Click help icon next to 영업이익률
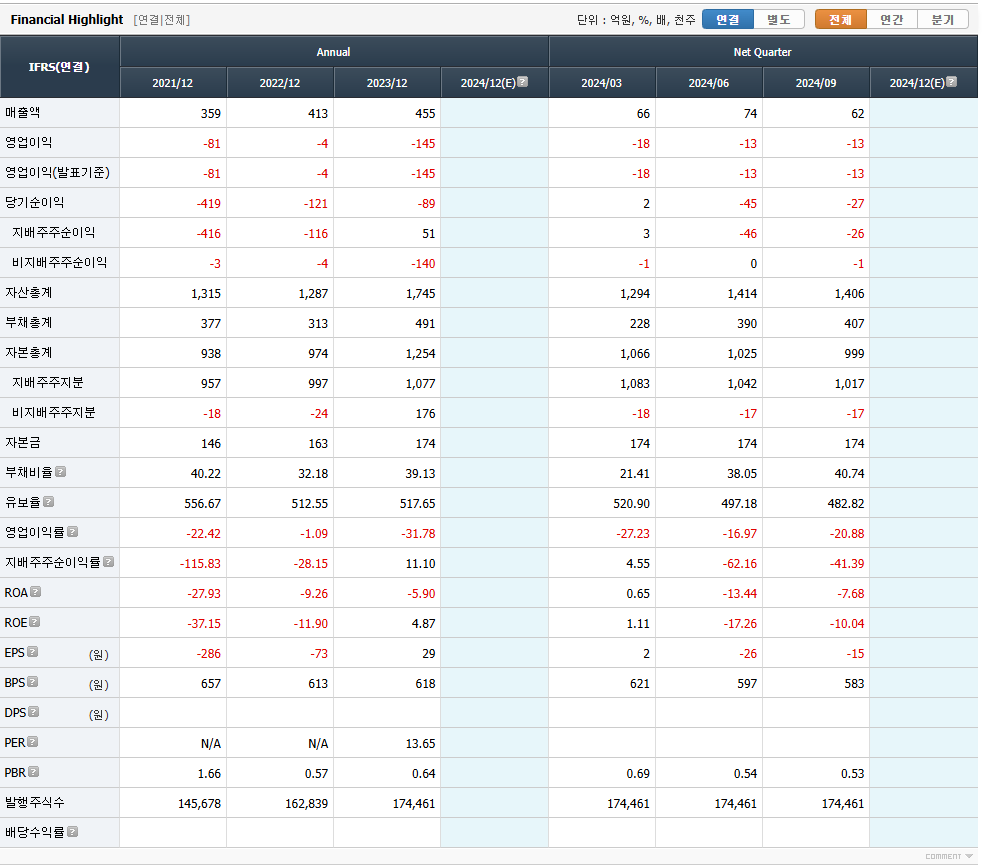This screenshot has width=982, height=868. pyautogui.click(x=73, y=533)
